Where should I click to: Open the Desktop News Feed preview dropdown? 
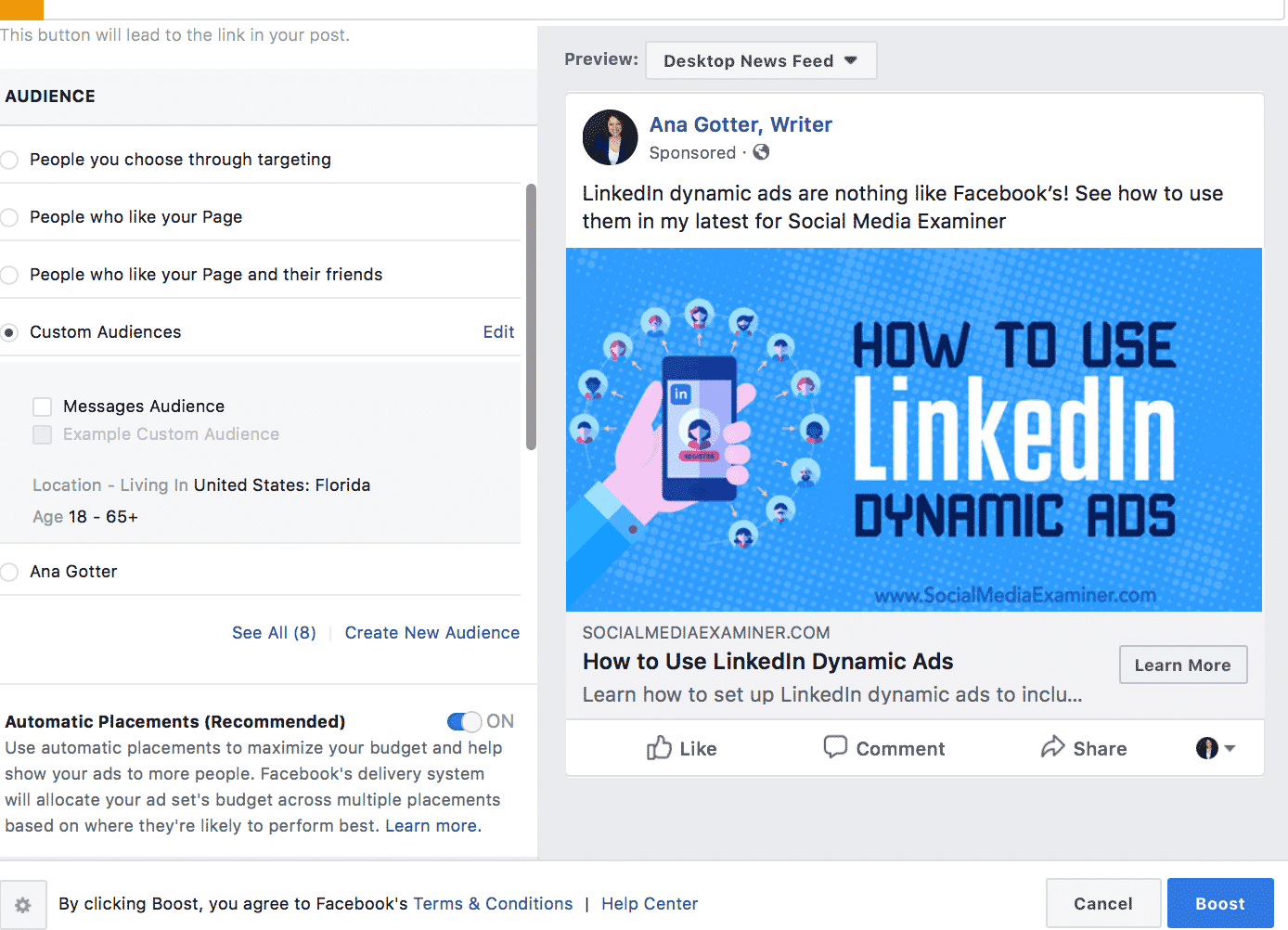click(x=761, y=60)
